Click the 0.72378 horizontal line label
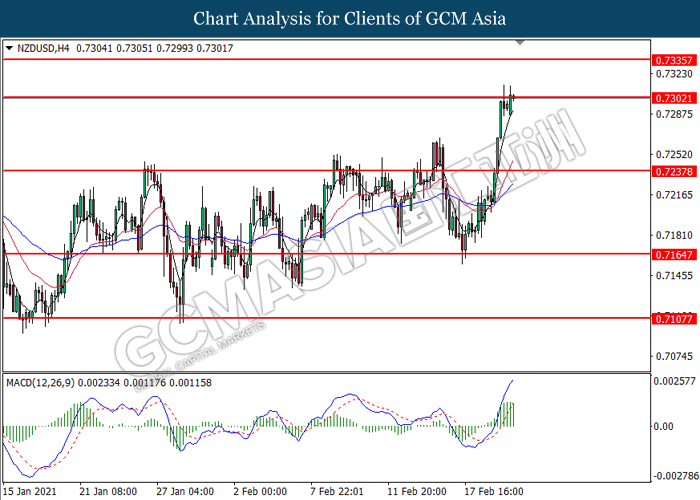Viewport: 700px width, 500px height. coord(674,171)
